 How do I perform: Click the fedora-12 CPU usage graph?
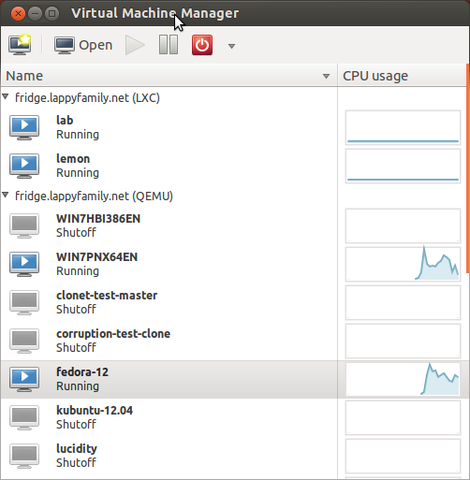[x=403, y=379]
